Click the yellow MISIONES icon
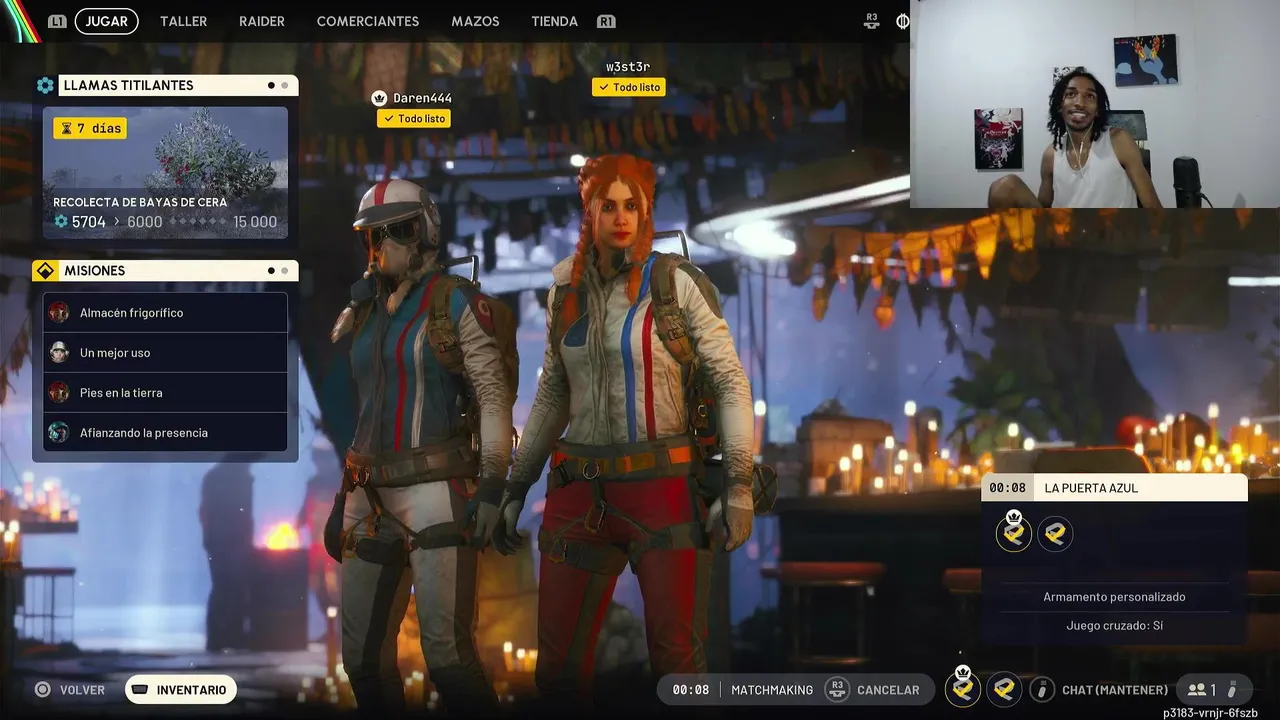Image resolution: width=1280 pixels, height=720 pixels. [x=45, y=271]
